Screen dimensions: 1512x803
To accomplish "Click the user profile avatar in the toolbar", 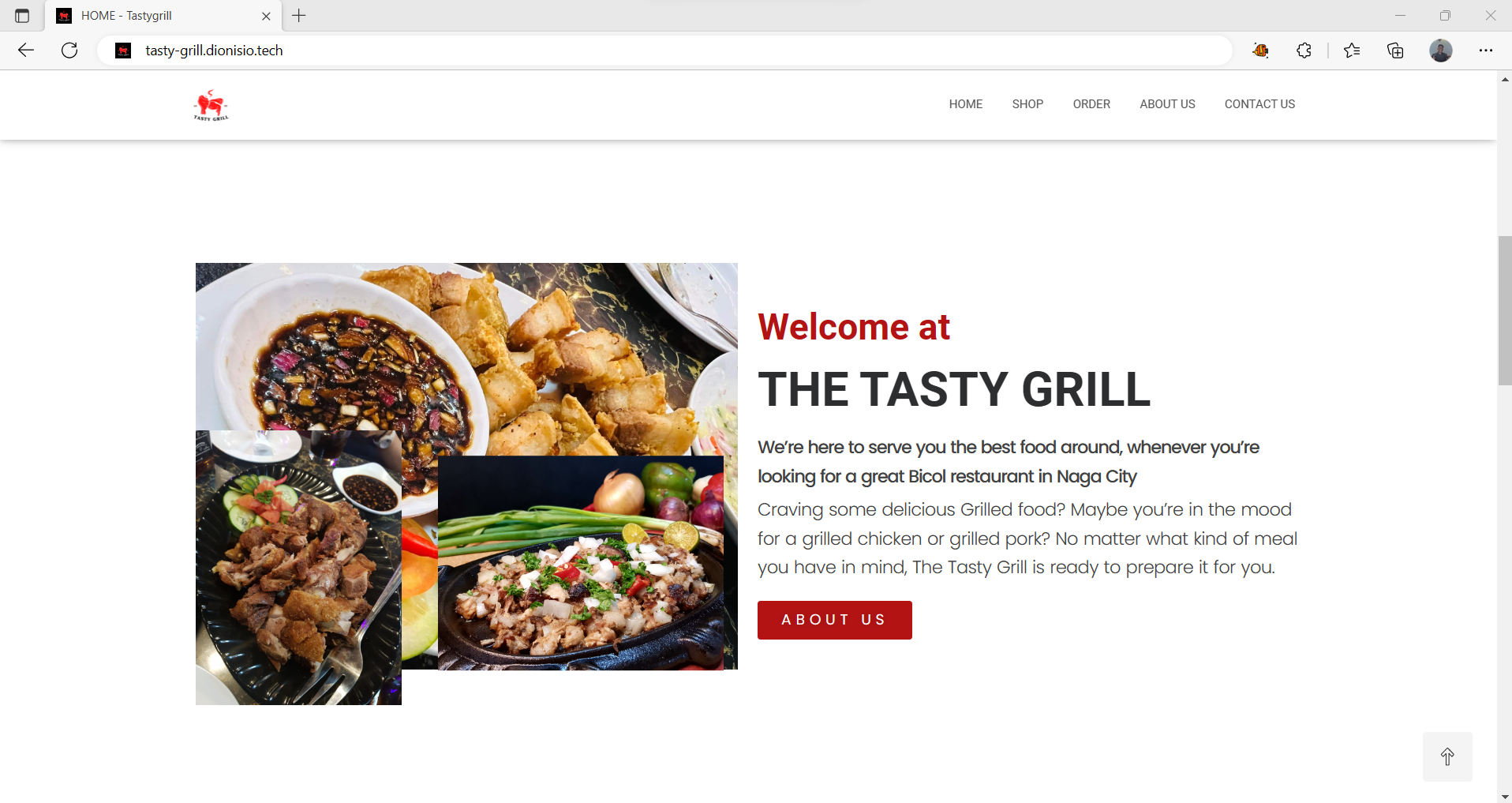I will [1441, 51].
